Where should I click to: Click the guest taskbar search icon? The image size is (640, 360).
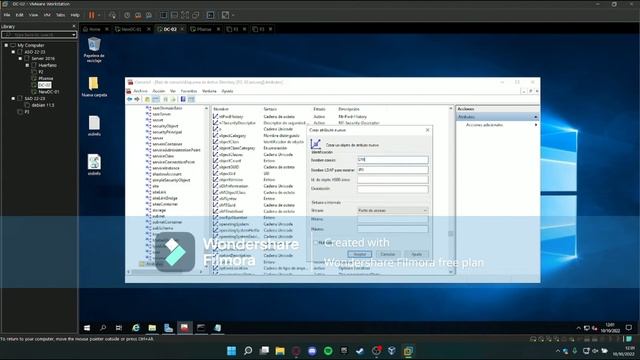point(103,328)
